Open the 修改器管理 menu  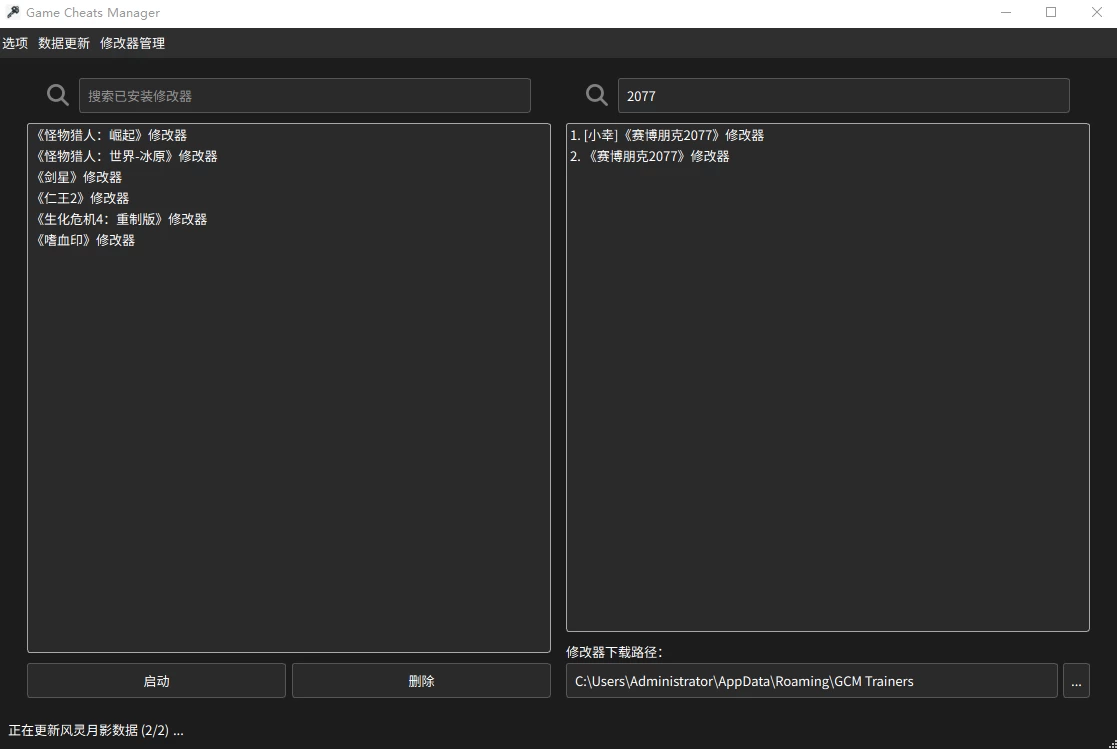click(x=133, y=43)
